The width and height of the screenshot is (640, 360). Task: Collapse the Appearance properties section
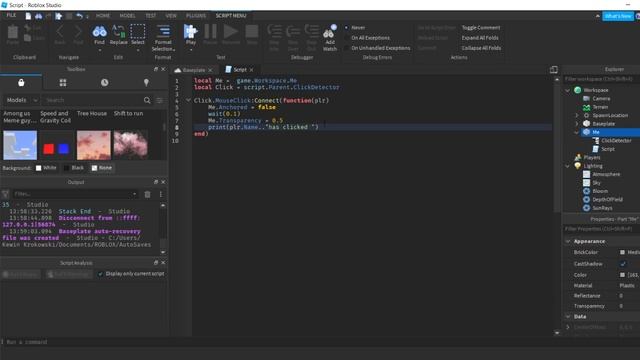click(x=568, y=242)
